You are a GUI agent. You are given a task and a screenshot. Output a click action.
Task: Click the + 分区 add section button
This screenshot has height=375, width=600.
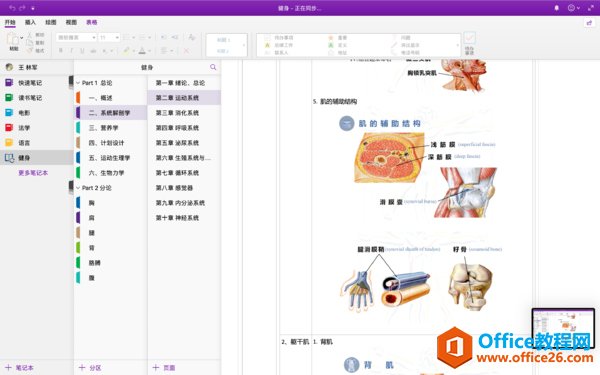pos(90,368)
